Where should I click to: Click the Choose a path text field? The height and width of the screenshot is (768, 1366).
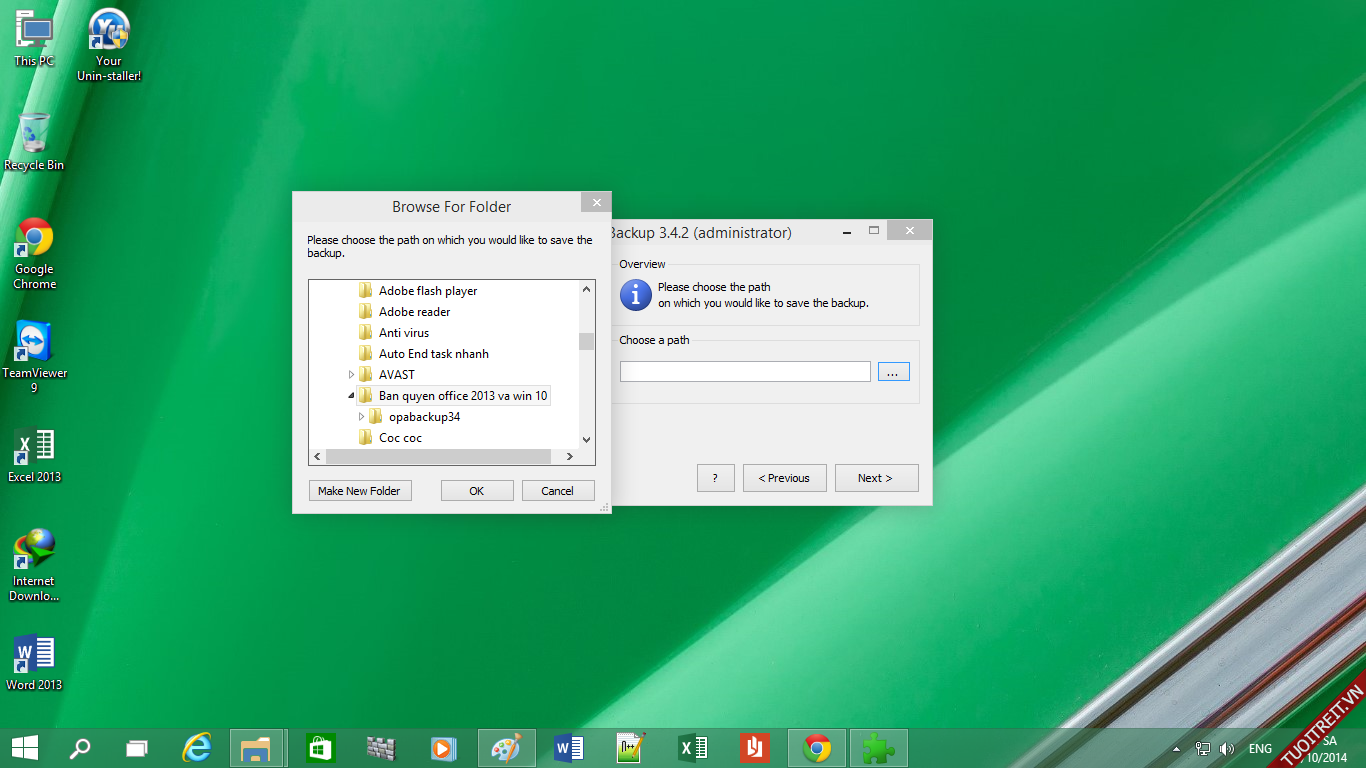click(745, 372)
